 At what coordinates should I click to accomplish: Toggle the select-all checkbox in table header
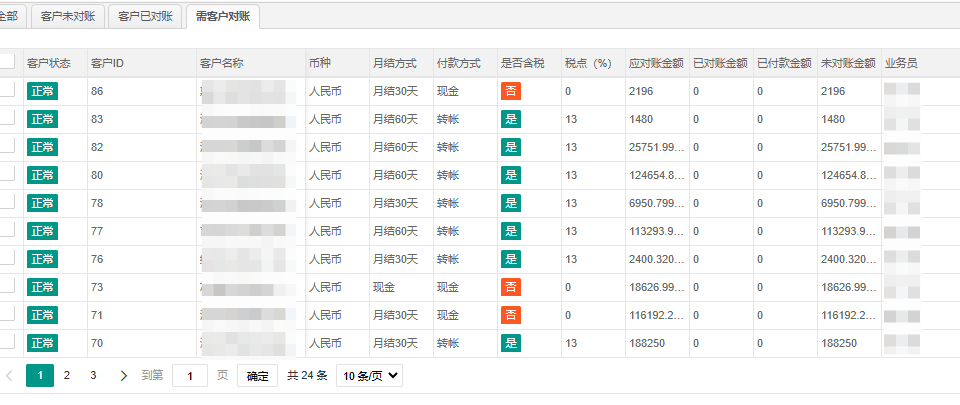tap(7, 62)
